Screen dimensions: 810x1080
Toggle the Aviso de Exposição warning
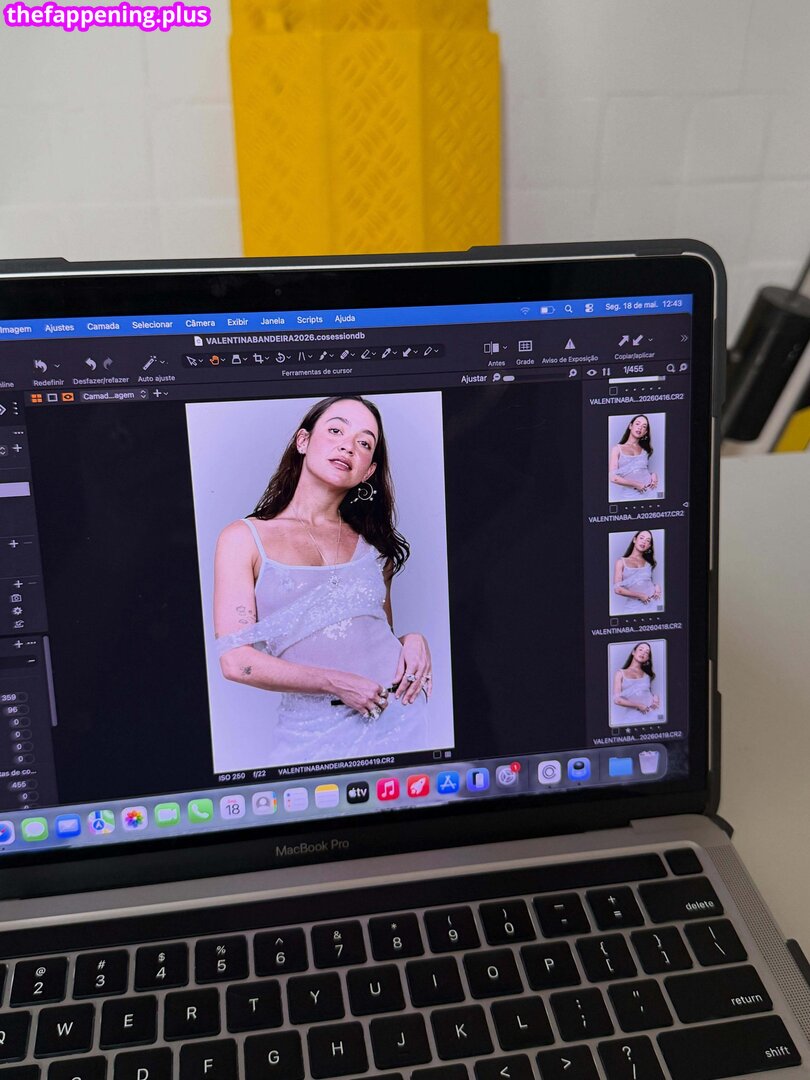(x=570, y=344)
